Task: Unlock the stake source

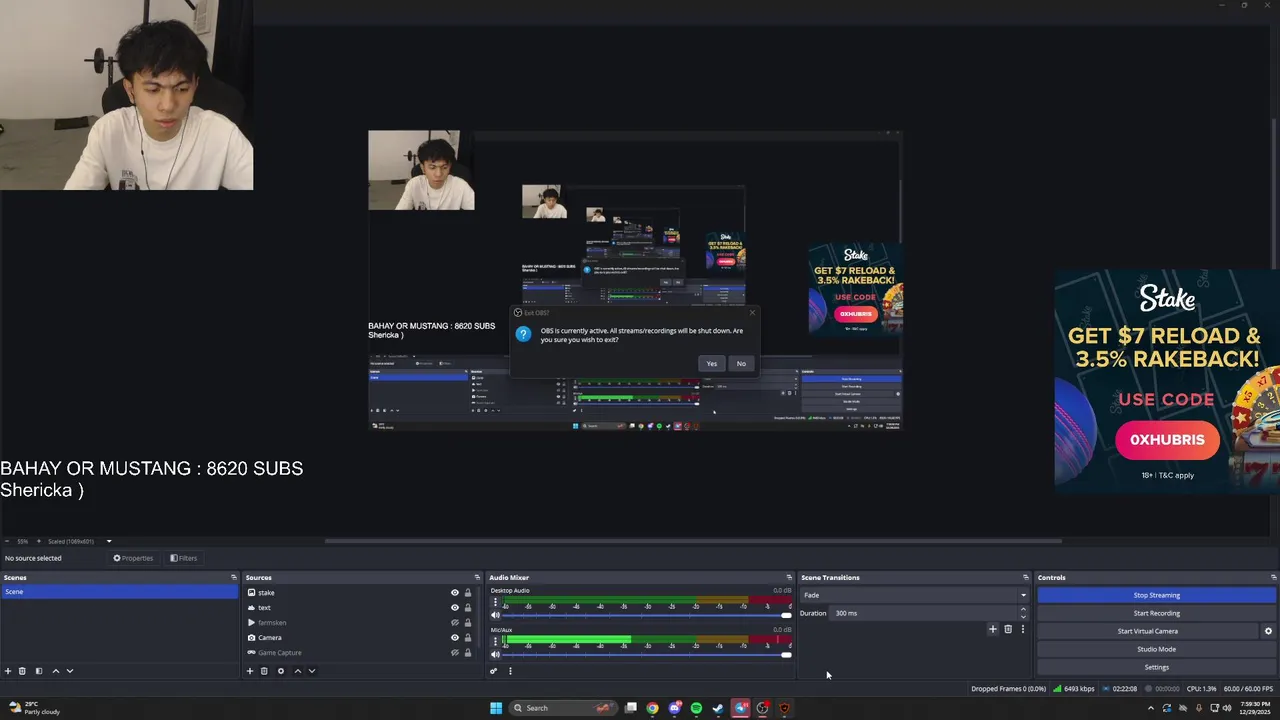Action: [x=468, y=593]
